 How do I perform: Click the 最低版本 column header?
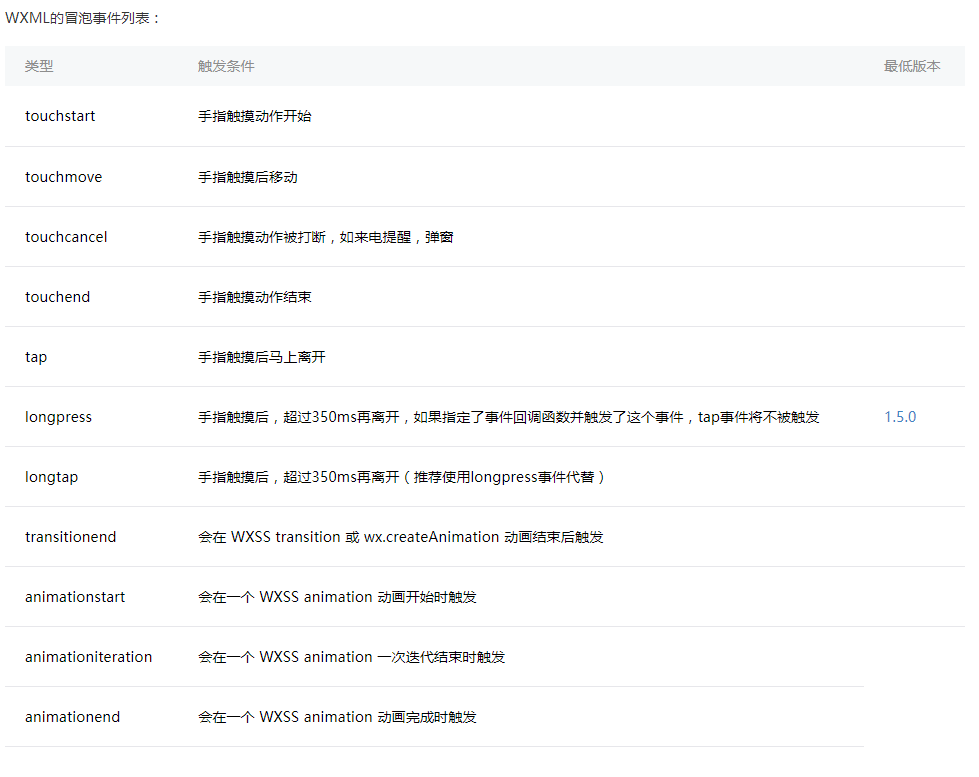point(912,66)
